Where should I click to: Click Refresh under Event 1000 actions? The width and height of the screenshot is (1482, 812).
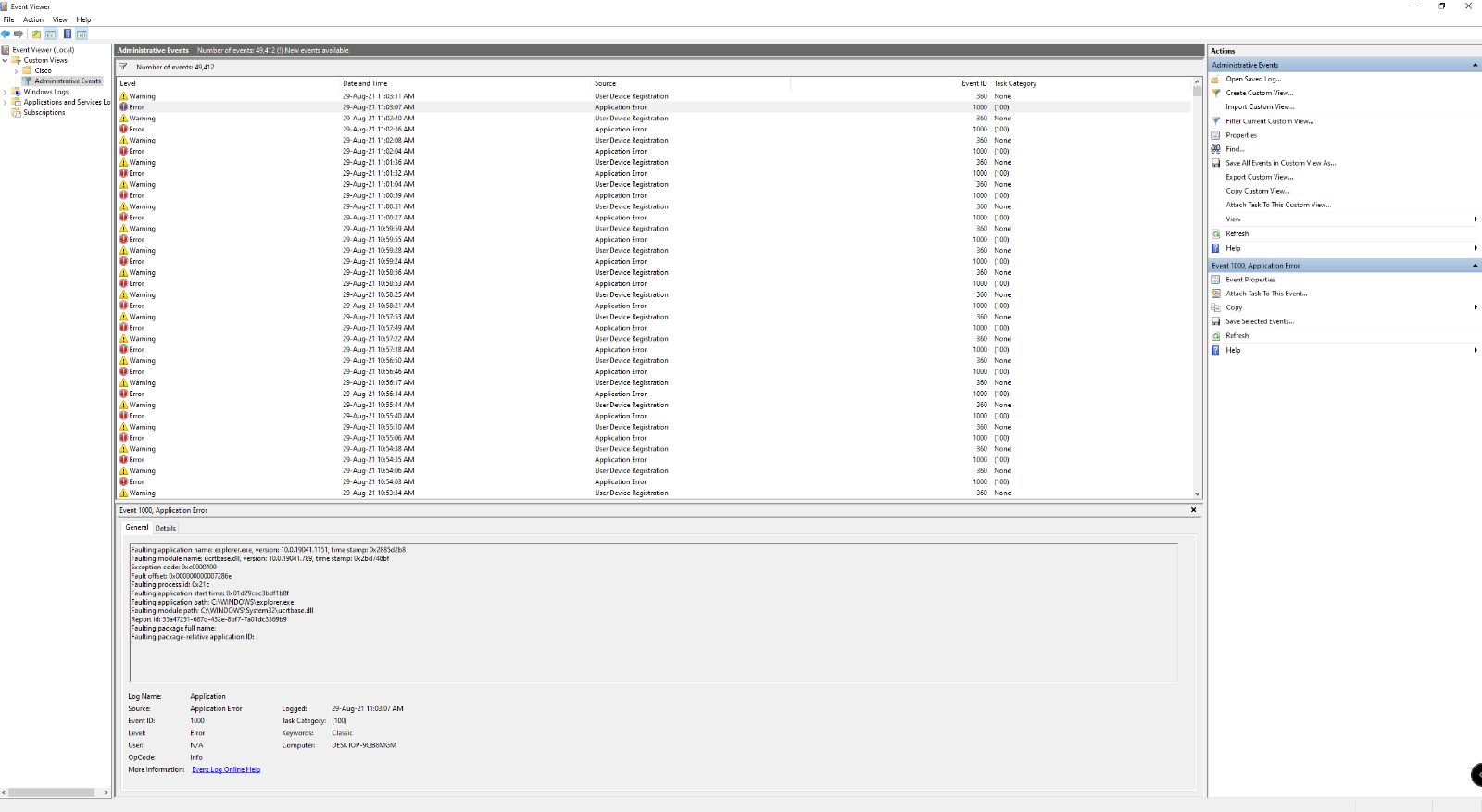1237,336
